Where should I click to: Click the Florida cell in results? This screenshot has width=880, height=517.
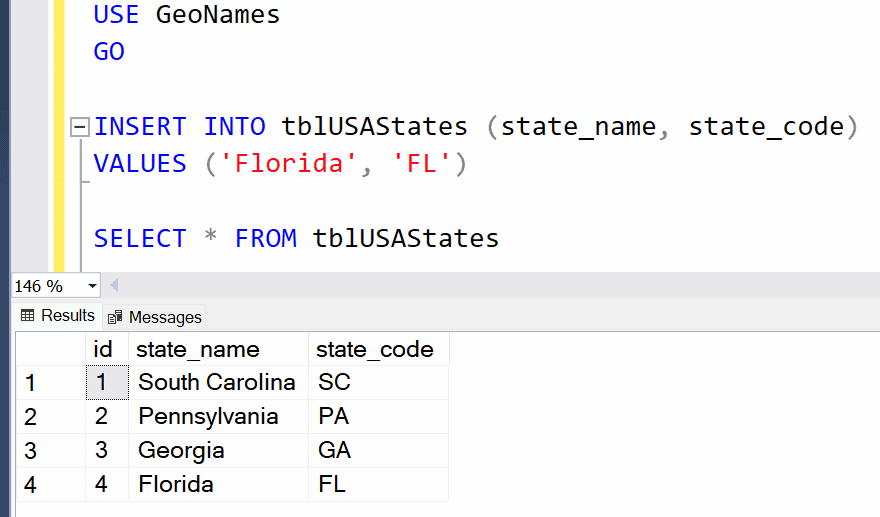(218, 484)
